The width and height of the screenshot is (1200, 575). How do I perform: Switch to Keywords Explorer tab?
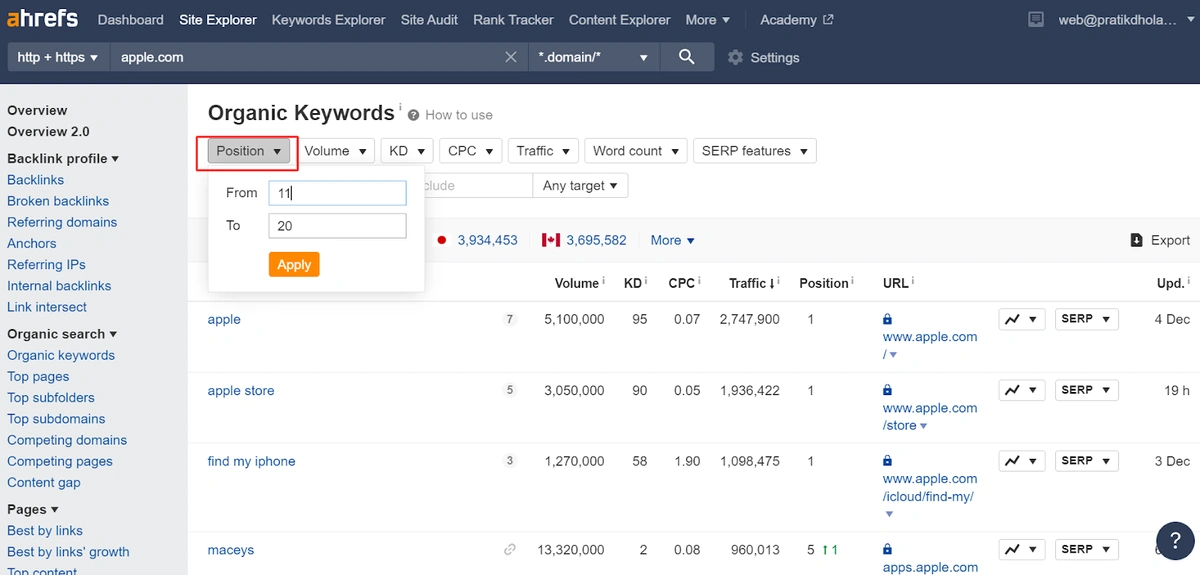point(328,20)
